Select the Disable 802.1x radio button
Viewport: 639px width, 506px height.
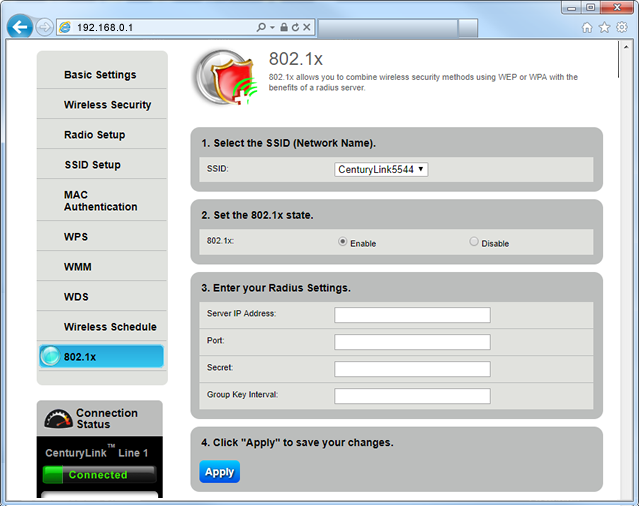click(474, 242)
